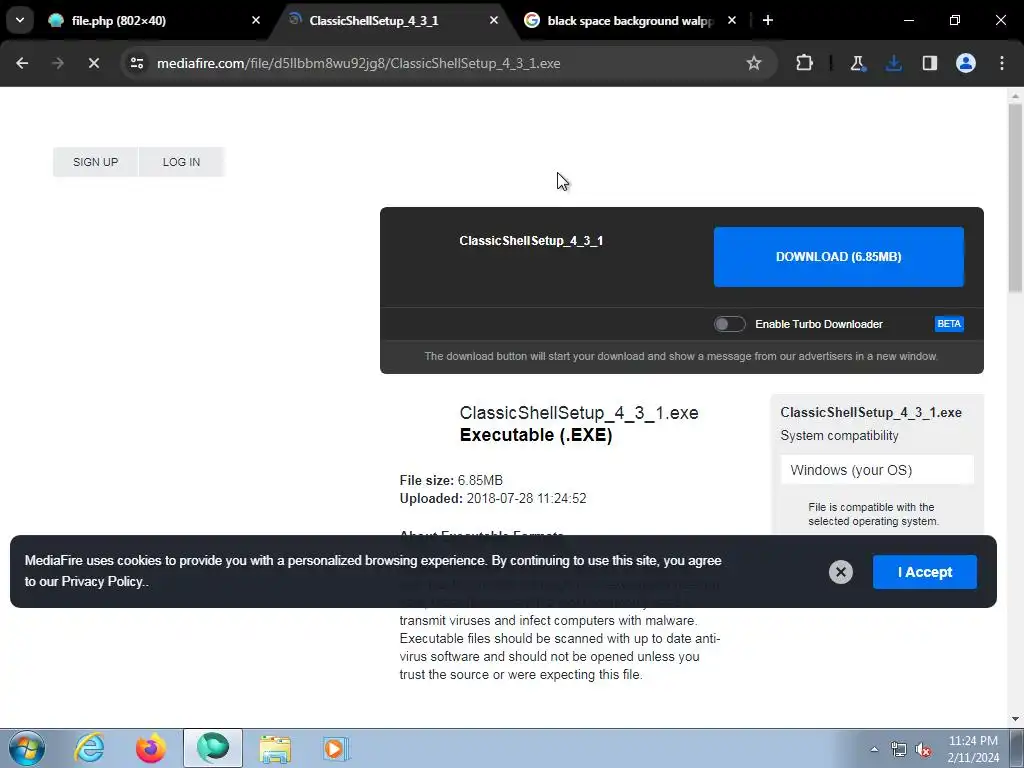The height and width of the screenshot is (768, 1024).
Task: Bookmark this page with the star icon
Action: [754, 63]
